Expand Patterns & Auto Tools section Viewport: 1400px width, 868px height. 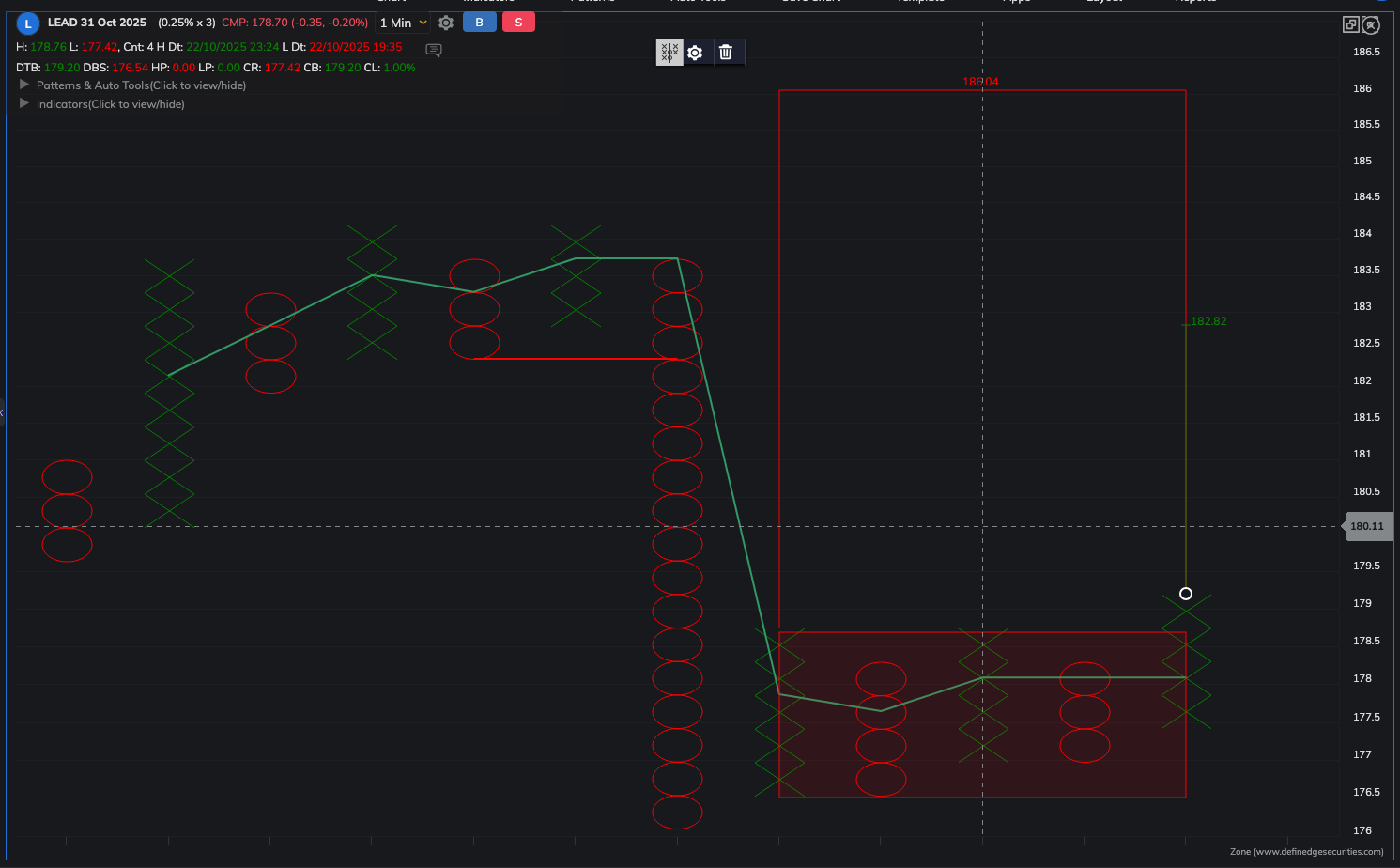click(24, 85)
